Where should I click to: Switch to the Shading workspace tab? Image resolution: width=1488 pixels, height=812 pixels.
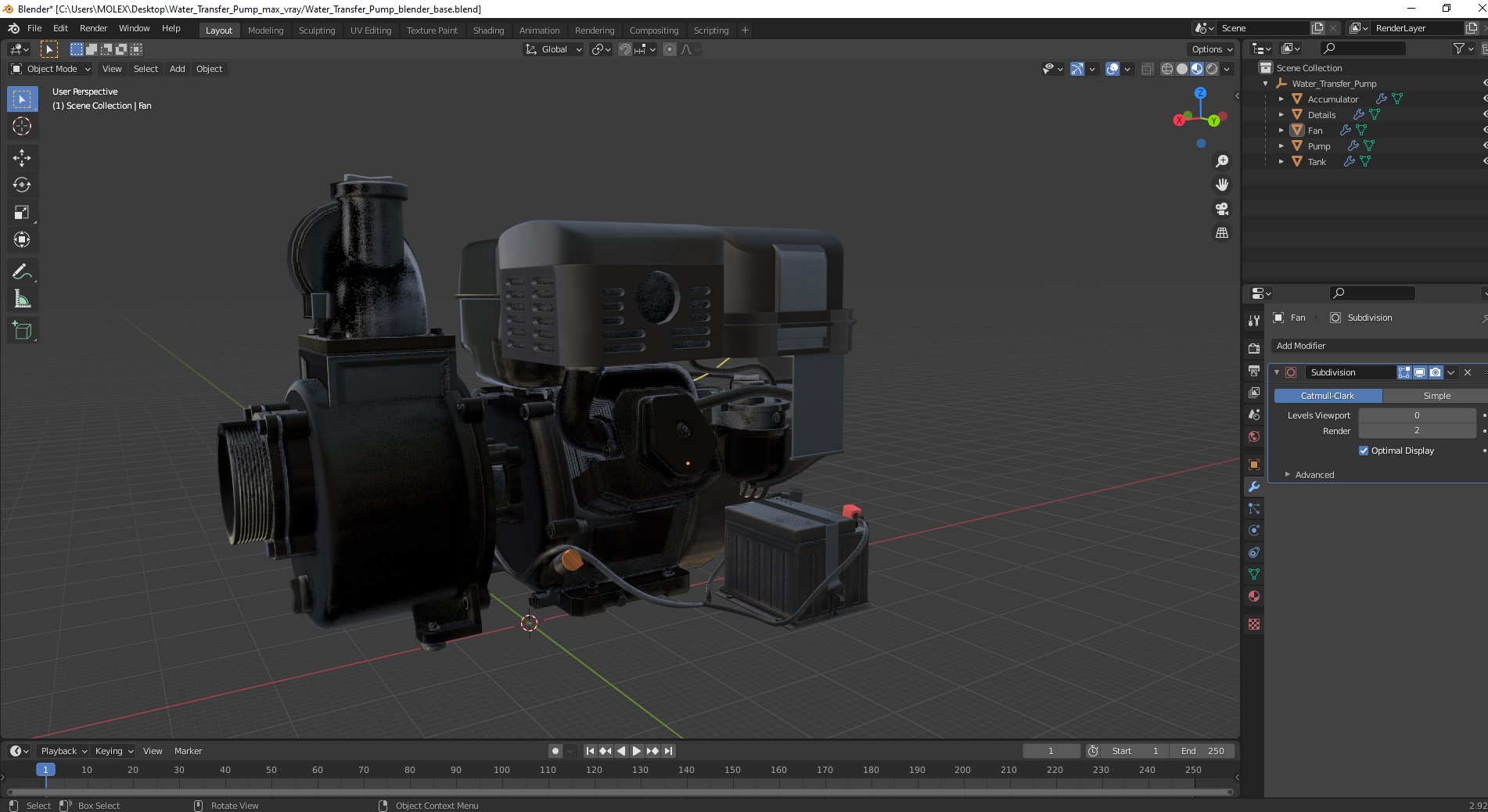[x=488, y=31]
